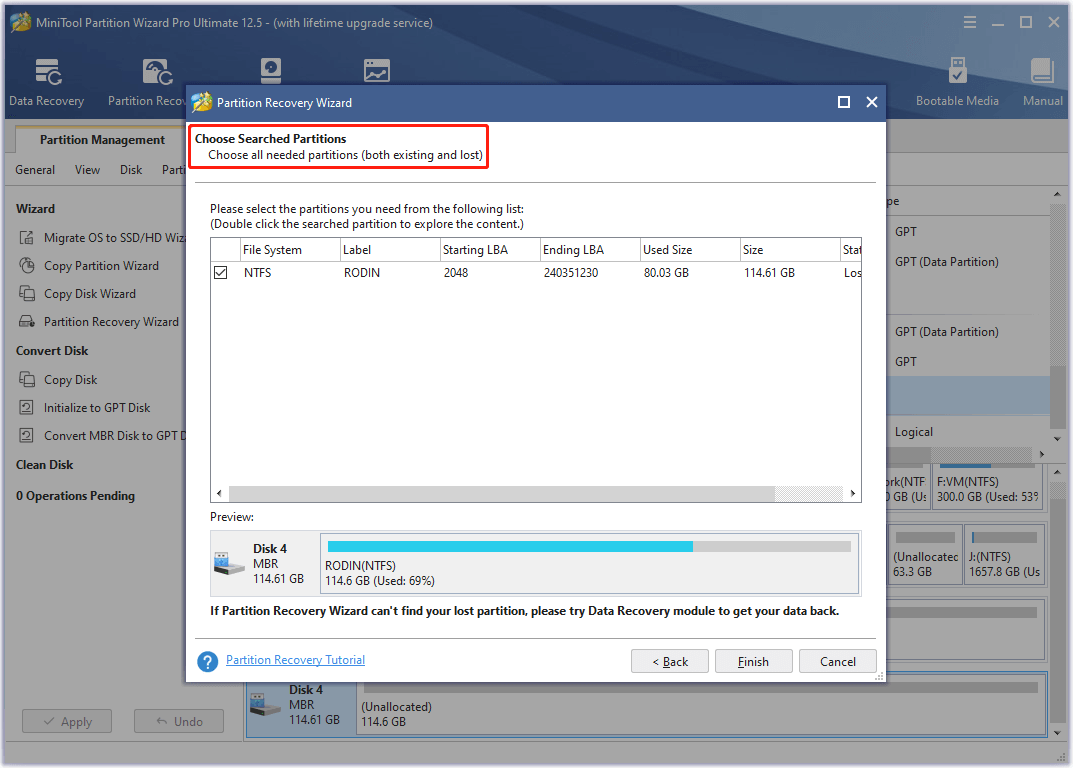
Task: Select the Disk 4 Unallocated 114.6 GB block
Action: [x=701, y=704]
